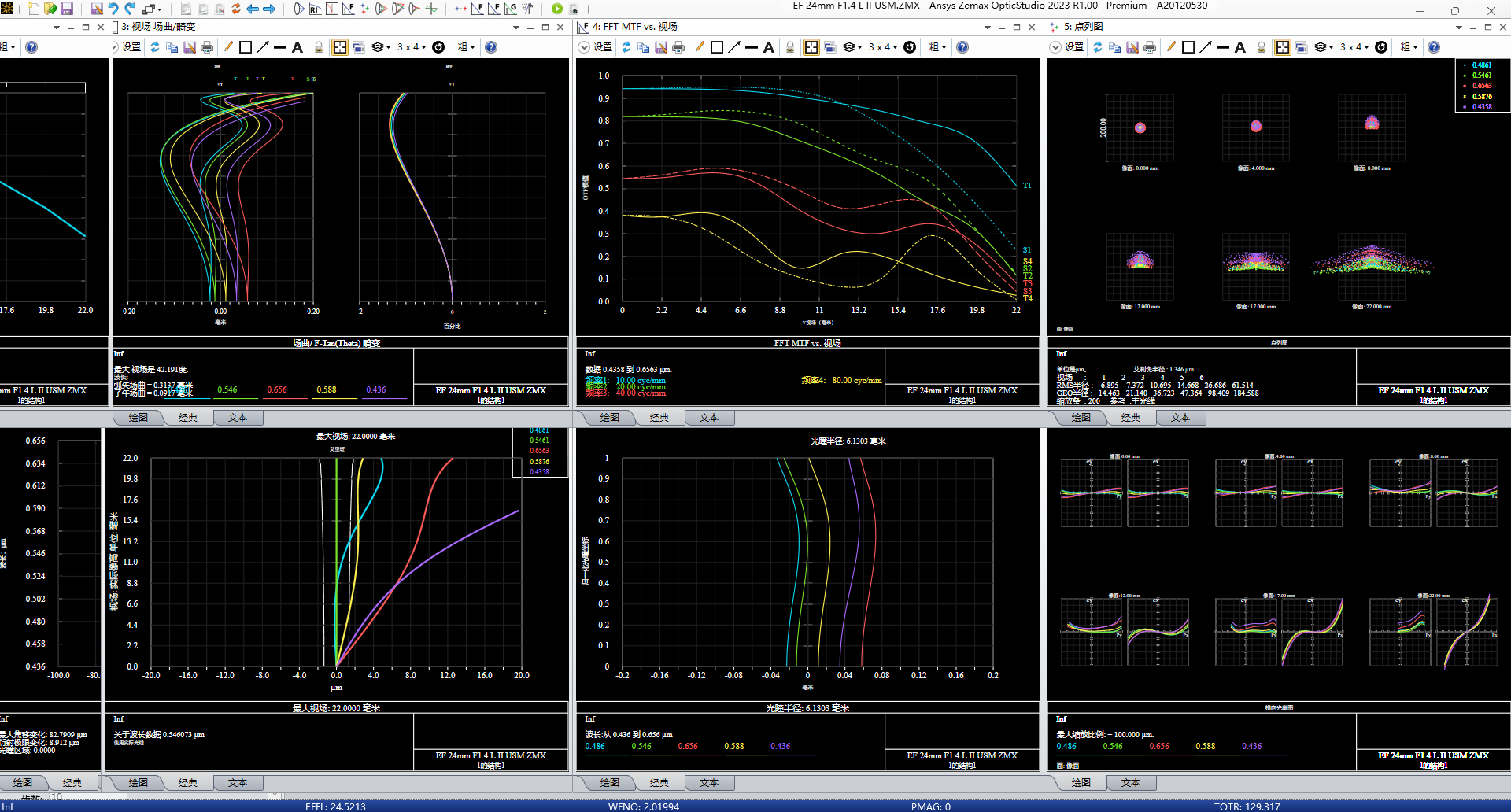Click 0.656 wavelength legend in bottom 光瞳半径 window
The height and width of the screenshot is (812, 1511).
(688, 746)
